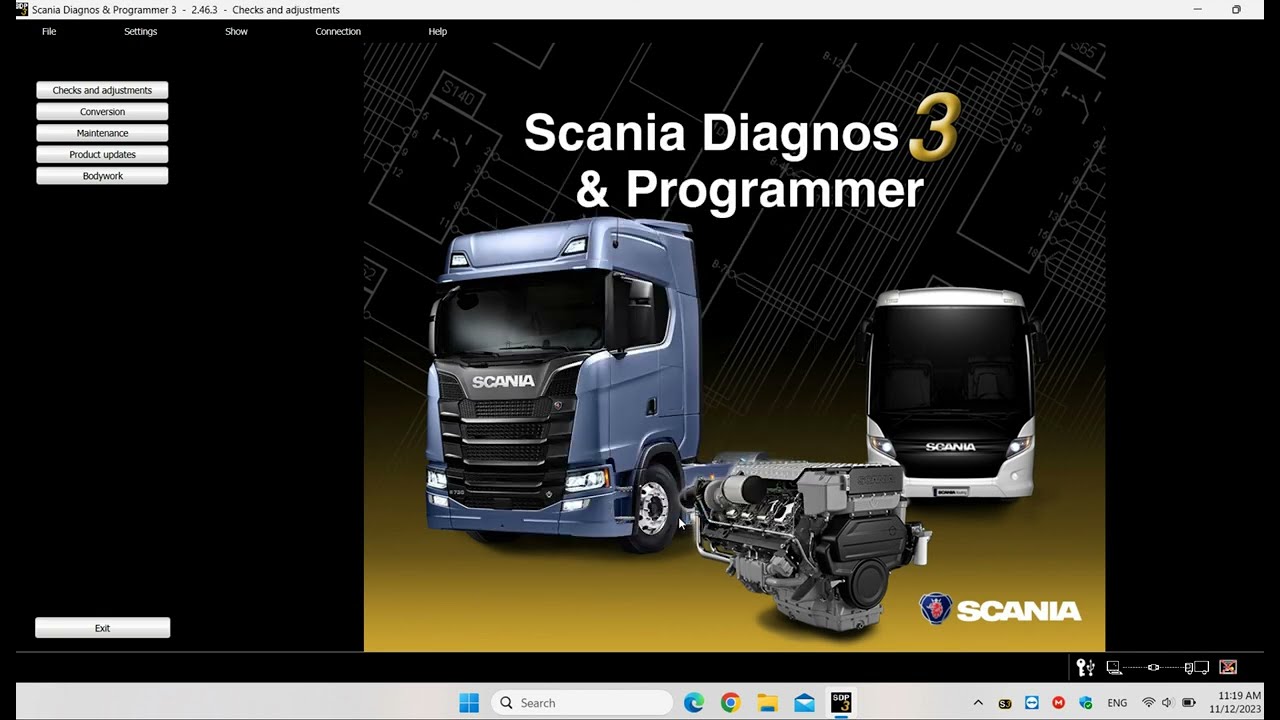1280x720 pixels.
Task: Launch Google Chrome from taskbar
Action: pos(731,703)
